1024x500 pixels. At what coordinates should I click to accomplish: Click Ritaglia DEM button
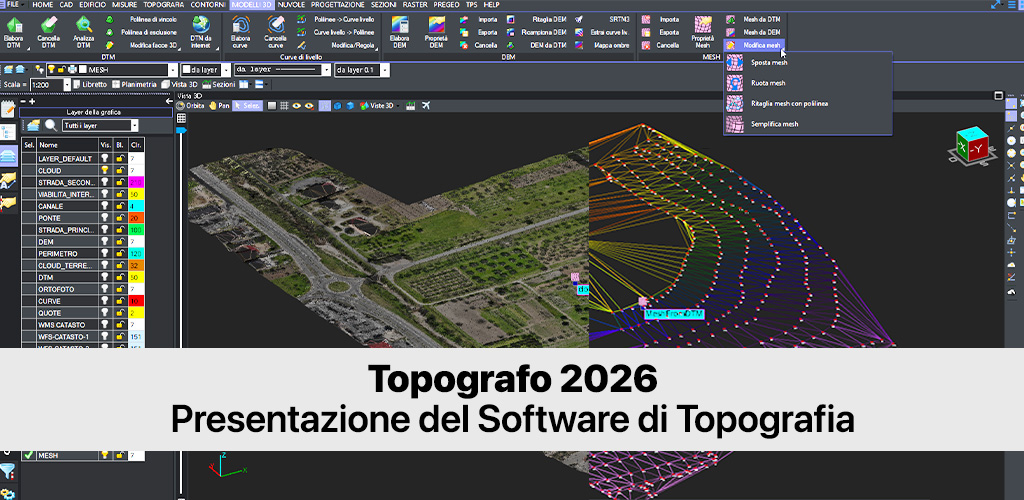point(539,20)
